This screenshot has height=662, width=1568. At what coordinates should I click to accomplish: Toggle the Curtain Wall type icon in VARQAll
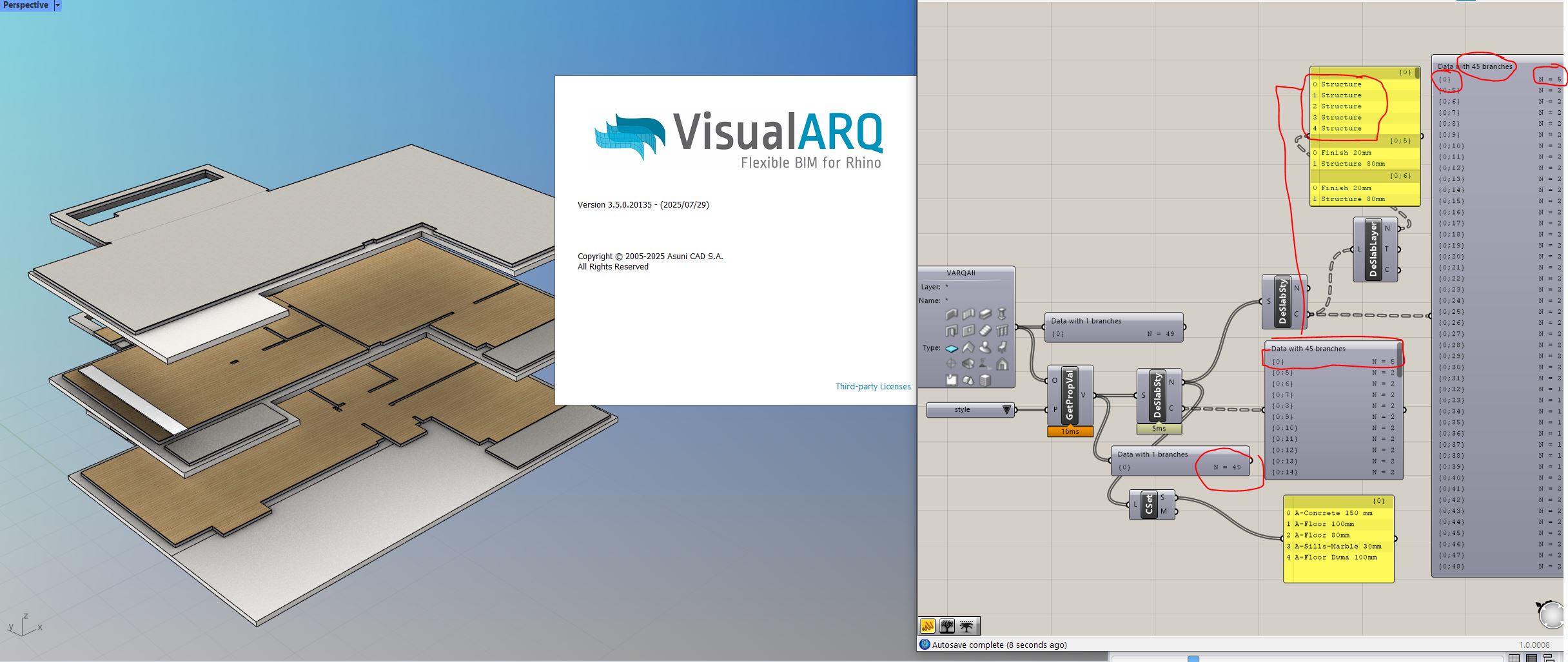tap(968, 314)
